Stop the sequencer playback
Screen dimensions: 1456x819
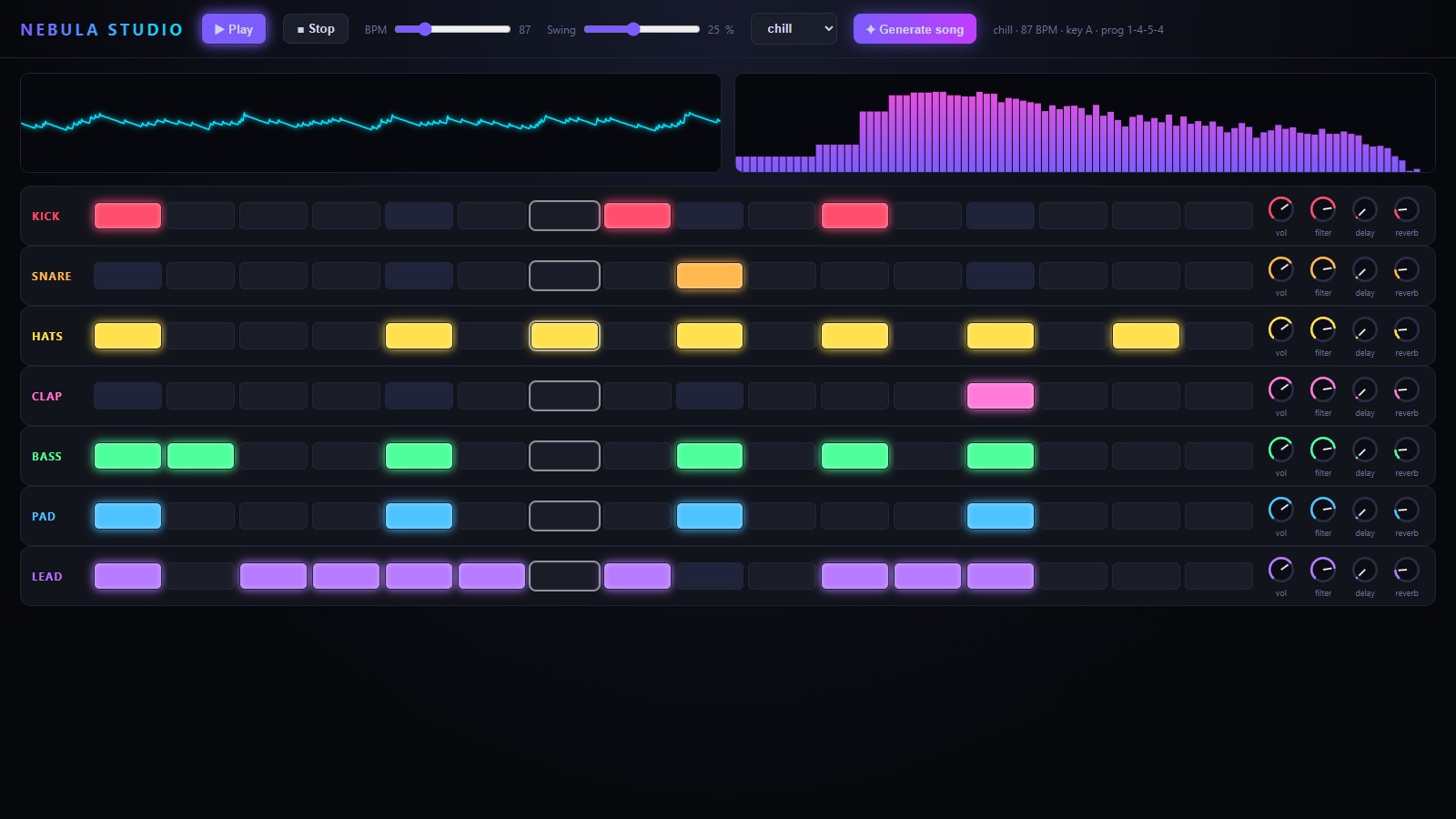(316, 29)
